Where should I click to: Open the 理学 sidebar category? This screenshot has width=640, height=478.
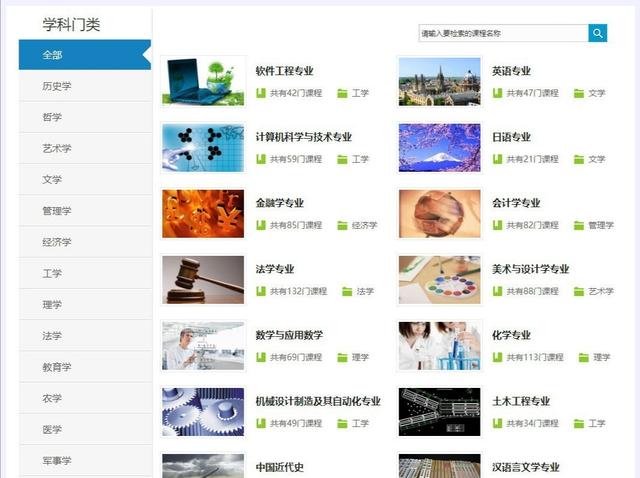(85, 305)
